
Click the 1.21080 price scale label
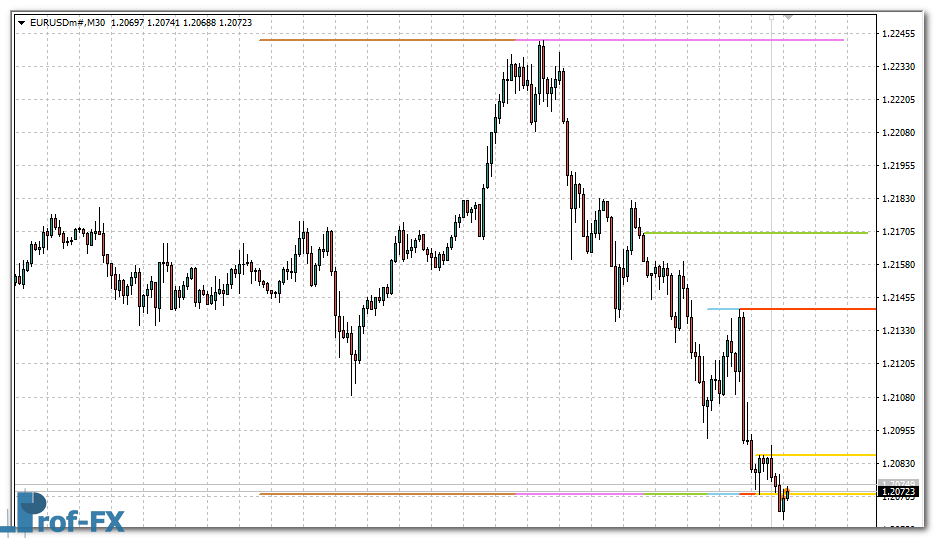tap(901, 398)
